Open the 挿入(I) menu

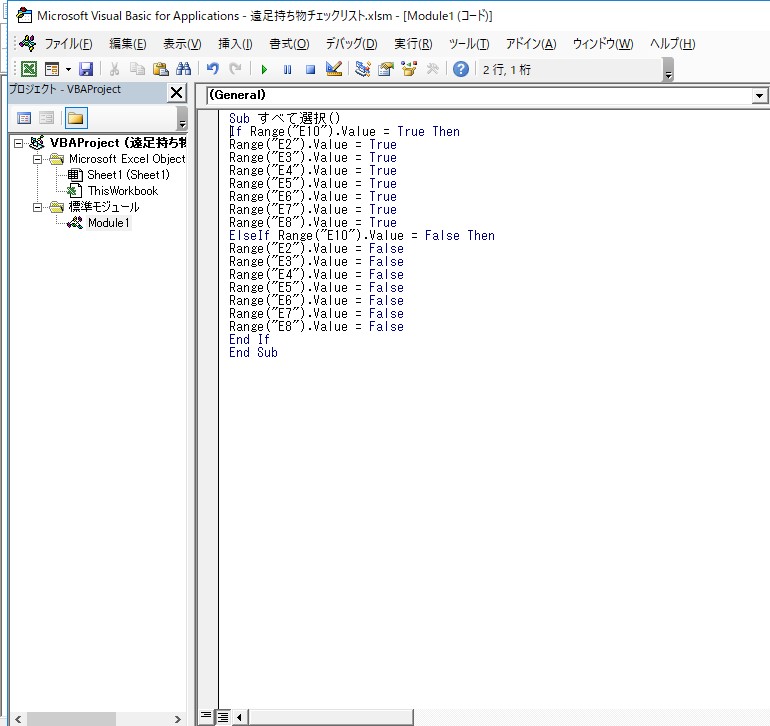pyautogui.click(x=235, y=44)
